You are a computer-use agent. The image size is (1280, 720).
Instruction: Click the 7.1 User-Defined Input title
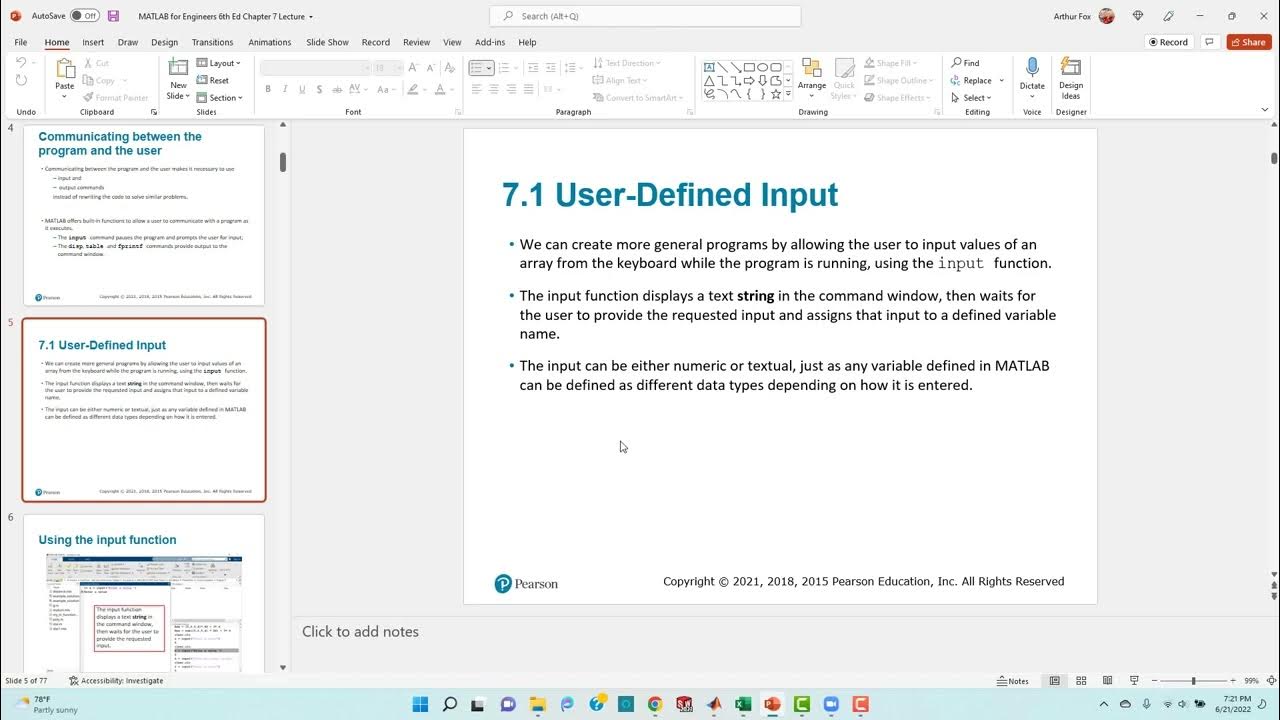pyautogui.click(x=670, y=194)
